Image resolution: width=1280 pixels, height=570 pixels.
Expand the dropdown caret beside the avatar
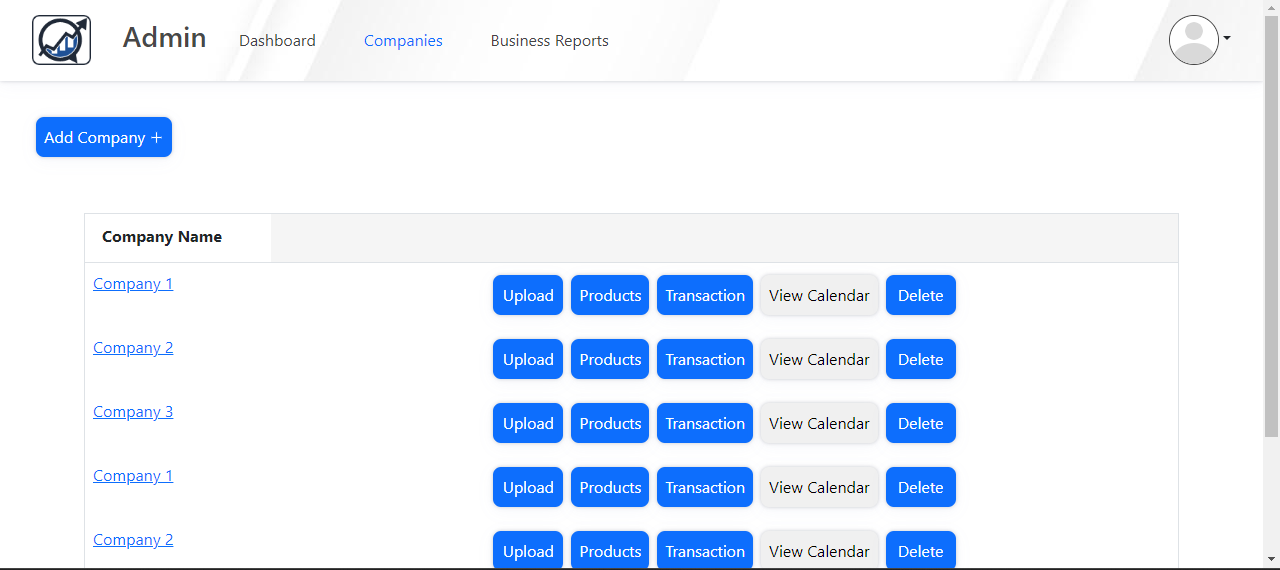pyautogui.click(x=1227, y=39)
